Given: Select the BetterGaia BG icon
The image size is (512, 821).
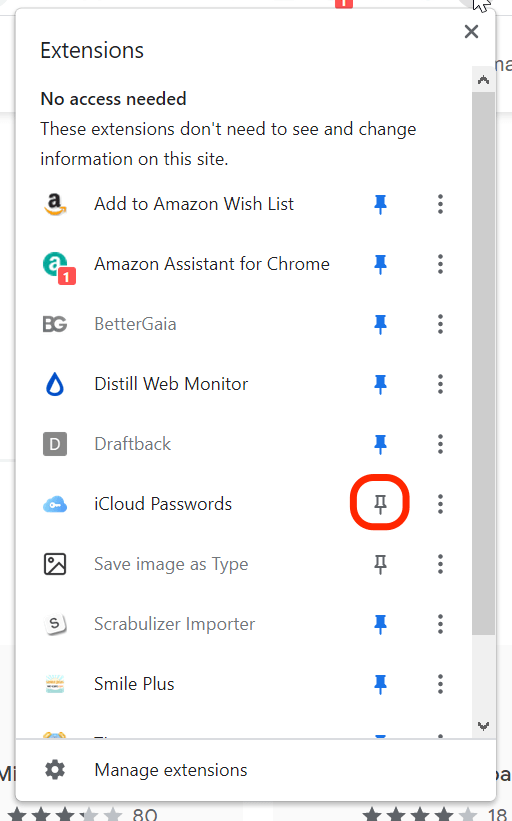Looking at the screenshot, I should 54,324.
